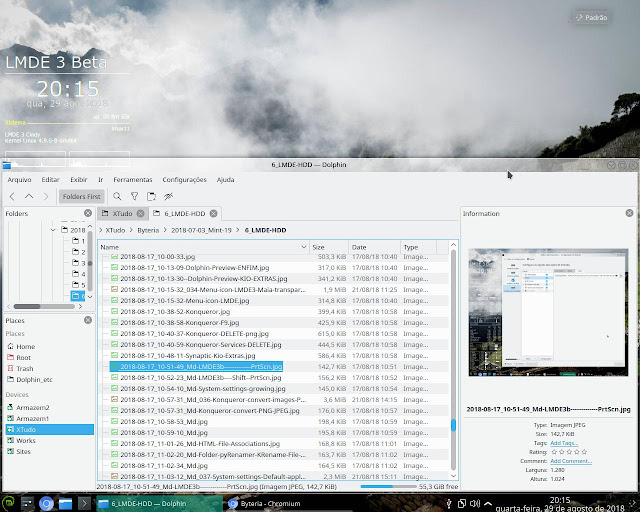Go to 2018-07-03_Mint-19 in the breadcrumb
The image size is (640, 512).
click(x=201, y=230)
